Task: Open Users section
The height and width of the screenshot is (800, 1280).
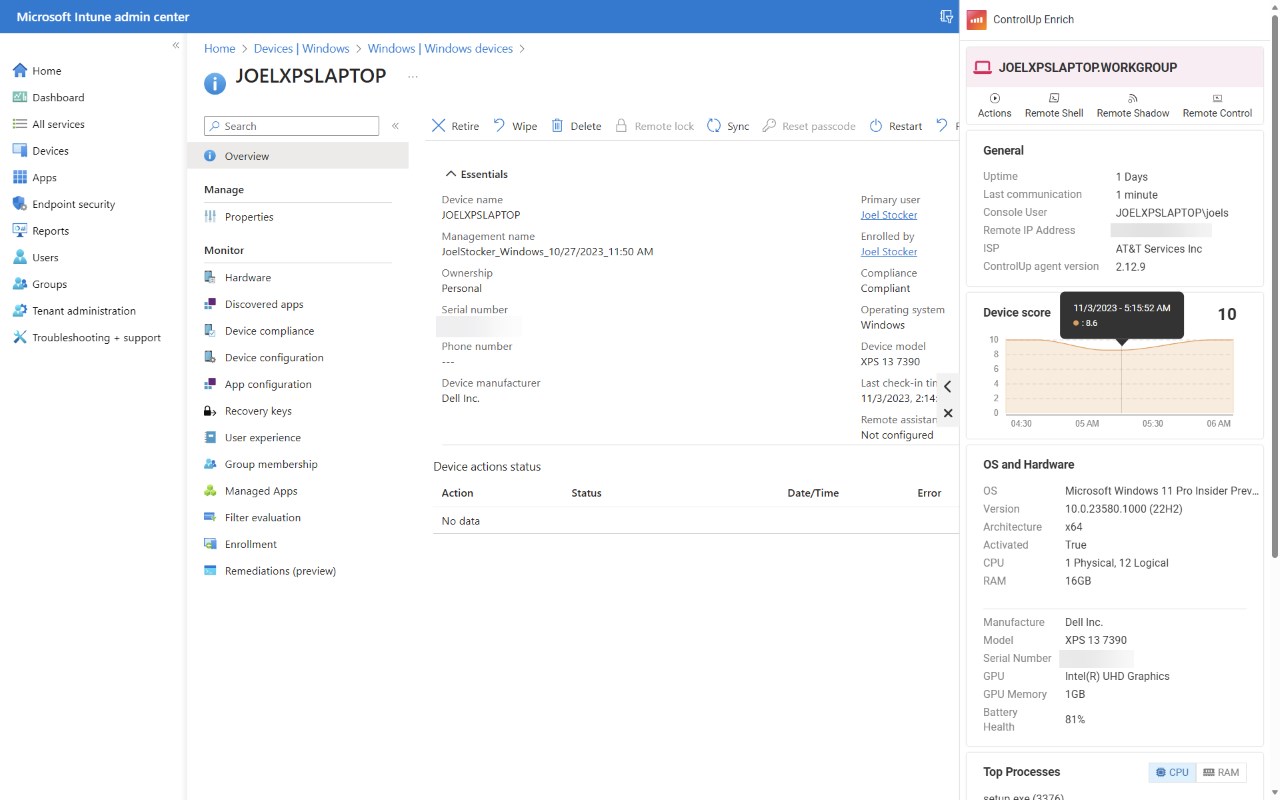Action: coord(35,257)
